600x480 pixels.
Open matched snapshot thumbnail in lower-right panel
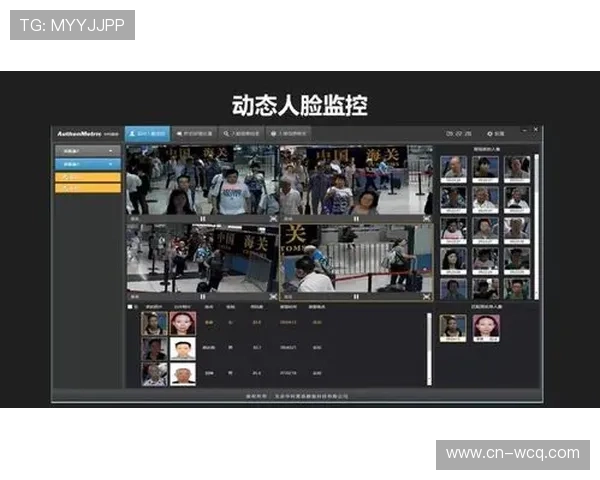pos(453,328)
